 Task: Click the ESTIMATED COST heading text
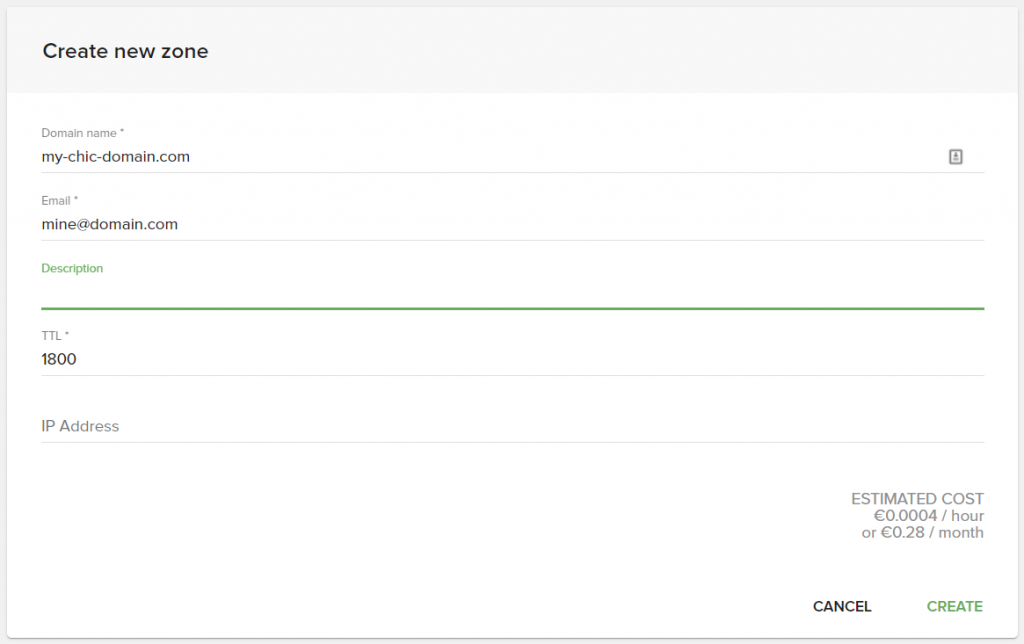point(917,498)
